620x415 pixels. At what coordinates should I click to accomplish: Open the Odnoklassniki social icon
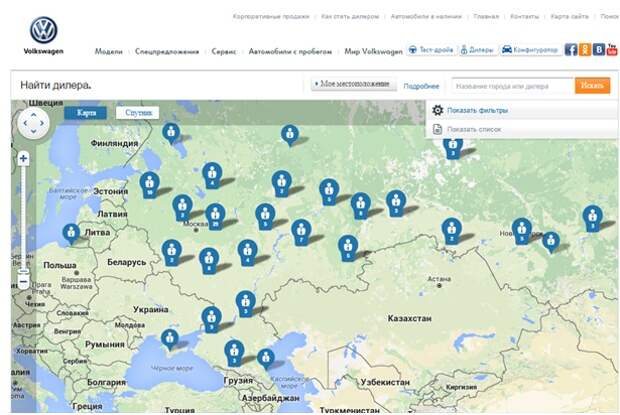click(x=585, y=49)
